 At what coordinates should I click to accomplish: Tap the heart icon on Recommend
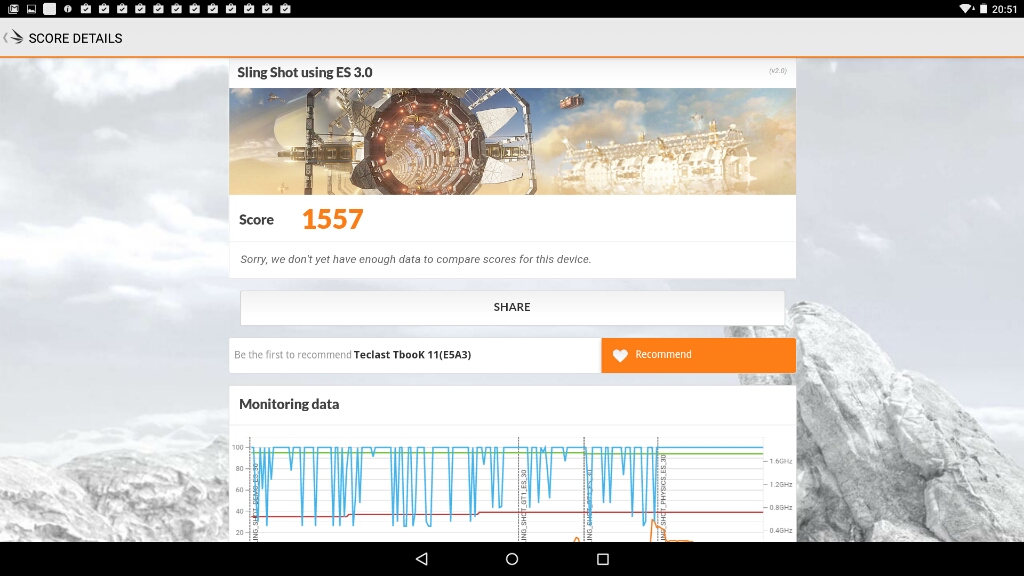pyautogui.click(x=620, y=355)
